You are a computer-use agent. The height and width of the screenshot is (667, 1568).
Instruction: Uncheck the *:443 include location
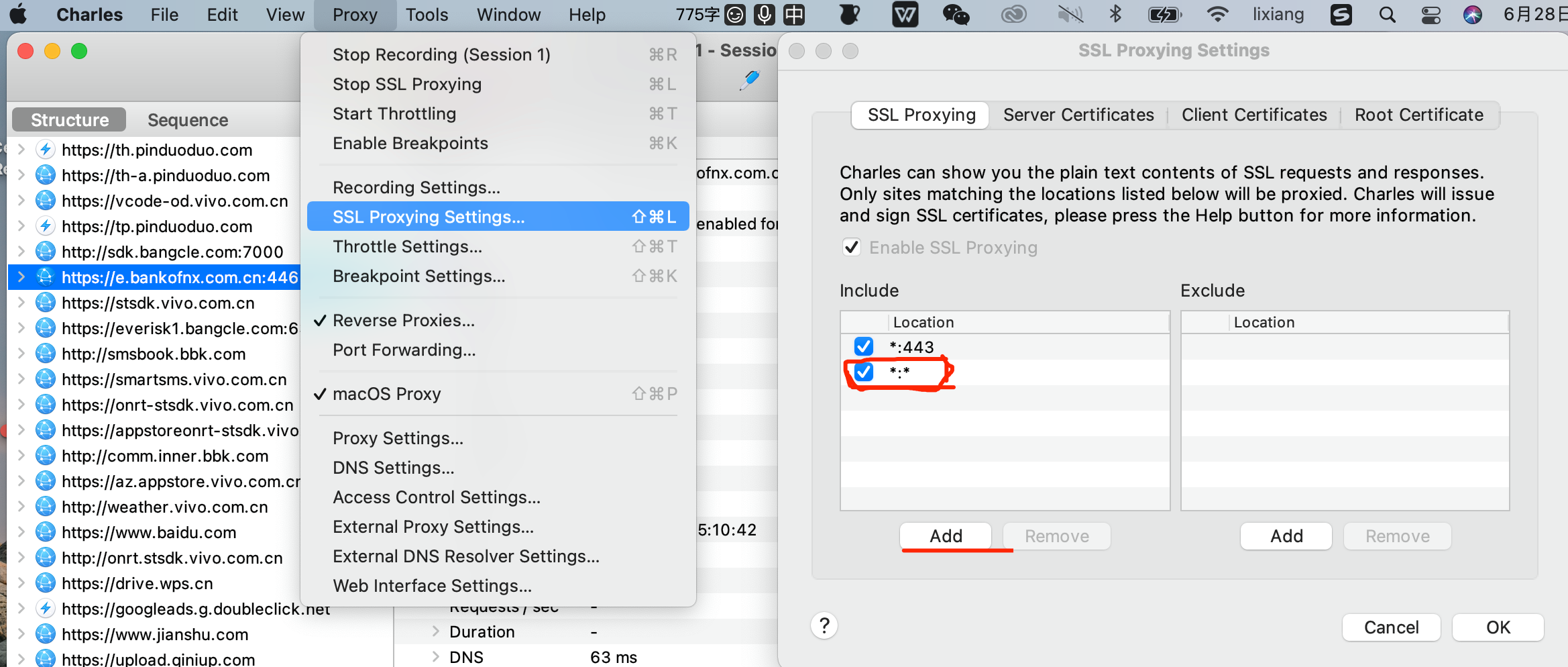tap(864, 347)
